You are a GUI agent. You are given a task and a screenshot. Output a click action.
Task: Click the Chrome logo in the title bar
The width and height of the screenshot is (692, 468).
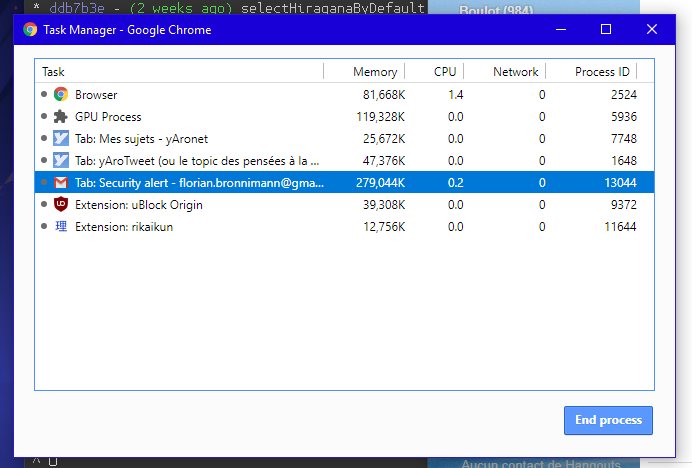(31, 30)
